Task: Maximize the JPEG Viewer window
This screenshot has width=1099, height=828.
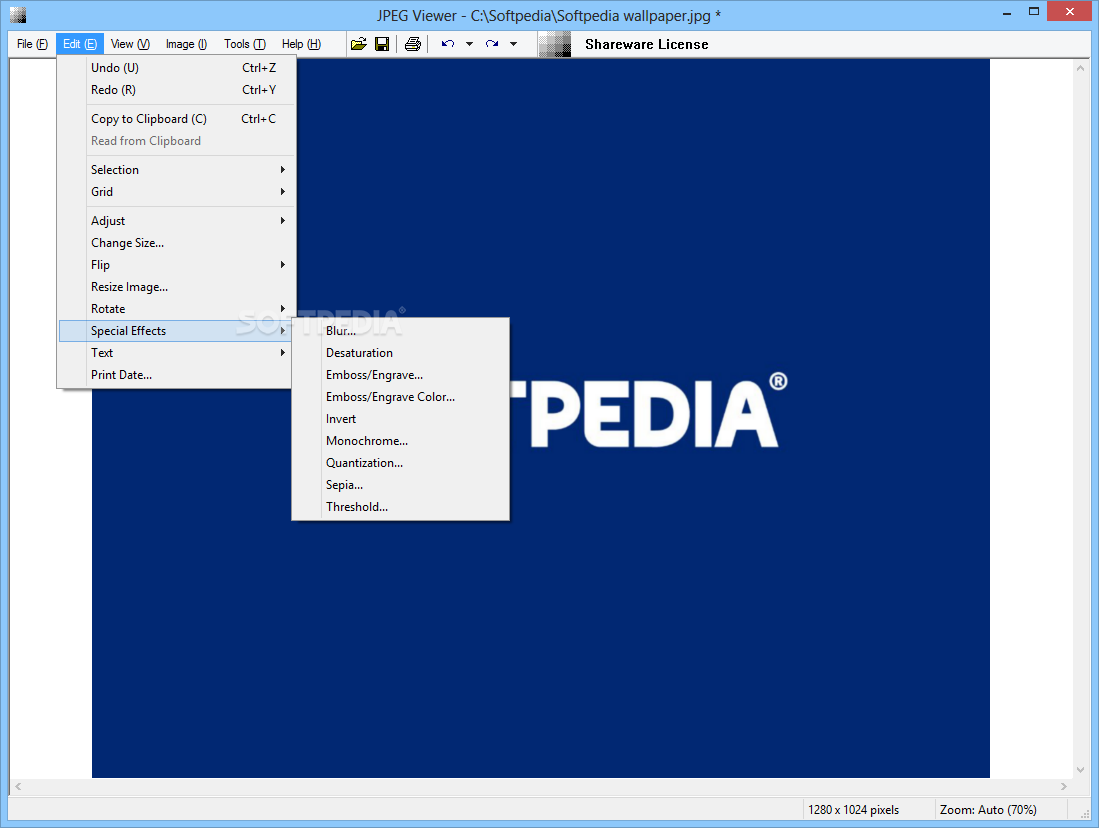Action: (x=1034, y=12)
